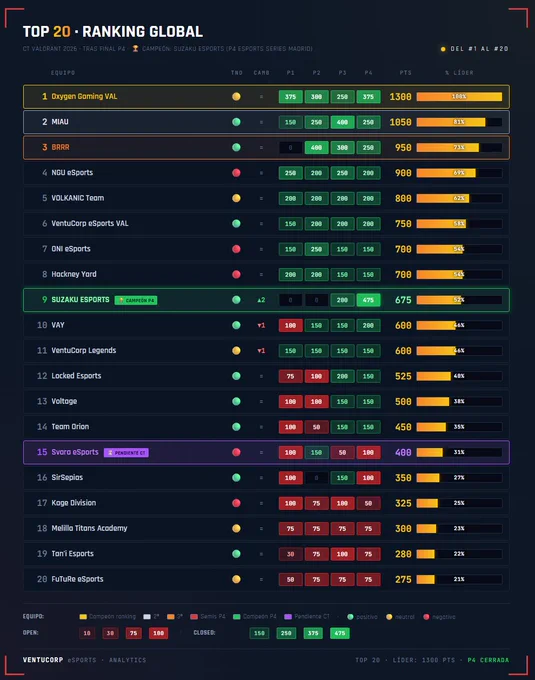Click the P3 score 400 in MIAU row
This screenshot has height=680, width=535.
(x=343, y=122)
